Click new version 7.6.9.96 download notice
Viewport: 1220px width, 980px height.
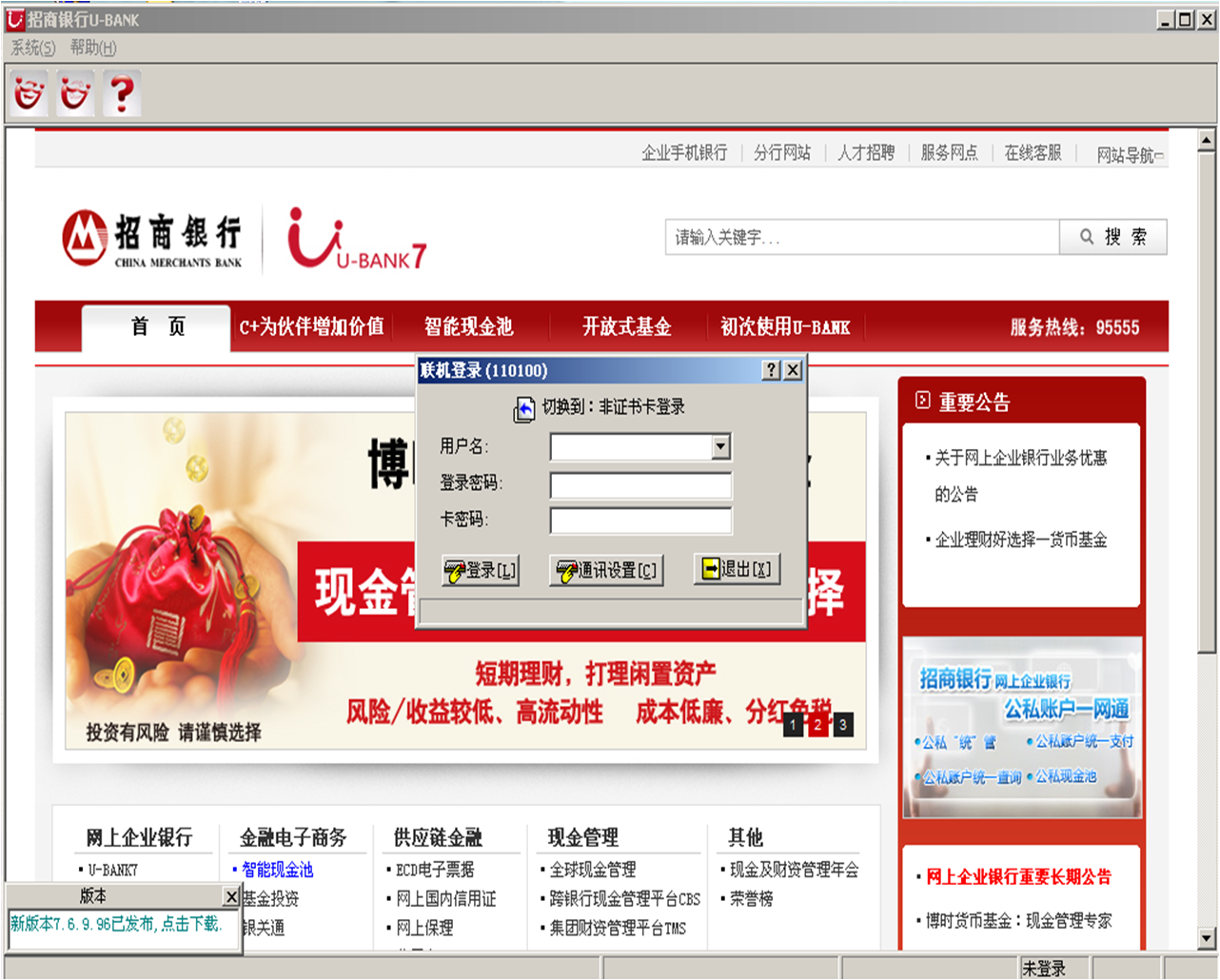[115, 924]
